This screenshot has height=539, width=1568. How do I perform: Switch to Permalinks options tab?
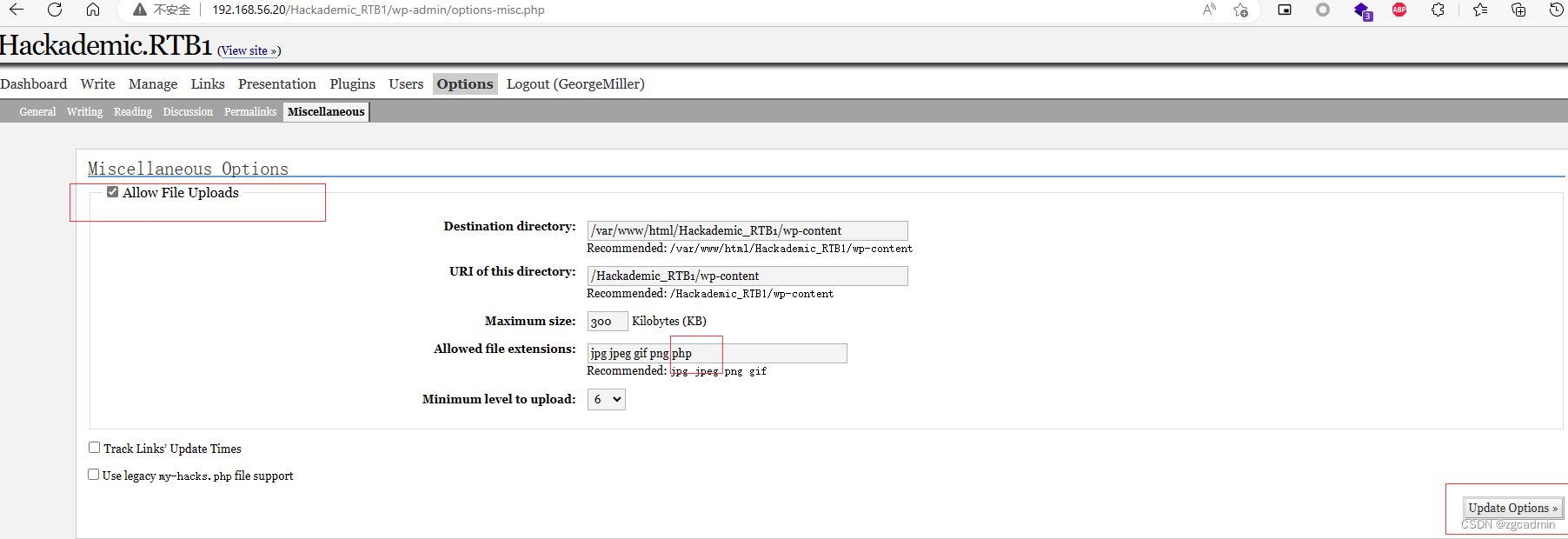click(x=250, y=111)
